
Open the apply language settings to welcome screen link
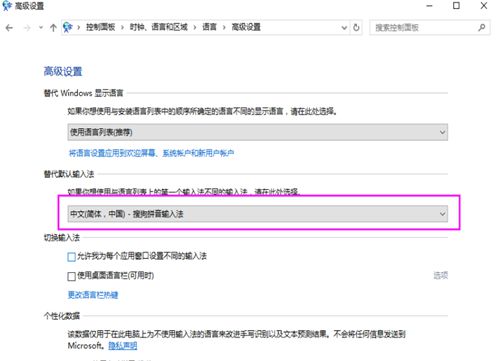(151, 153)
